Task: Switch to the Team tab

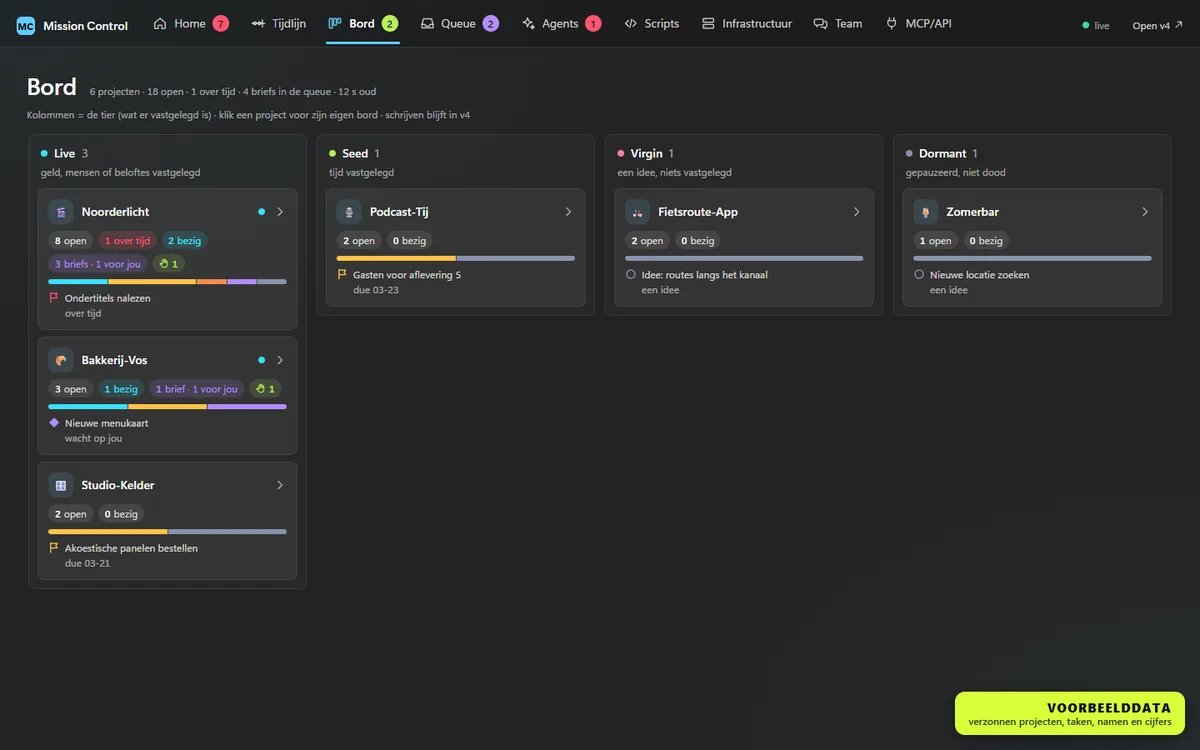Action: [x=838, y=24]
